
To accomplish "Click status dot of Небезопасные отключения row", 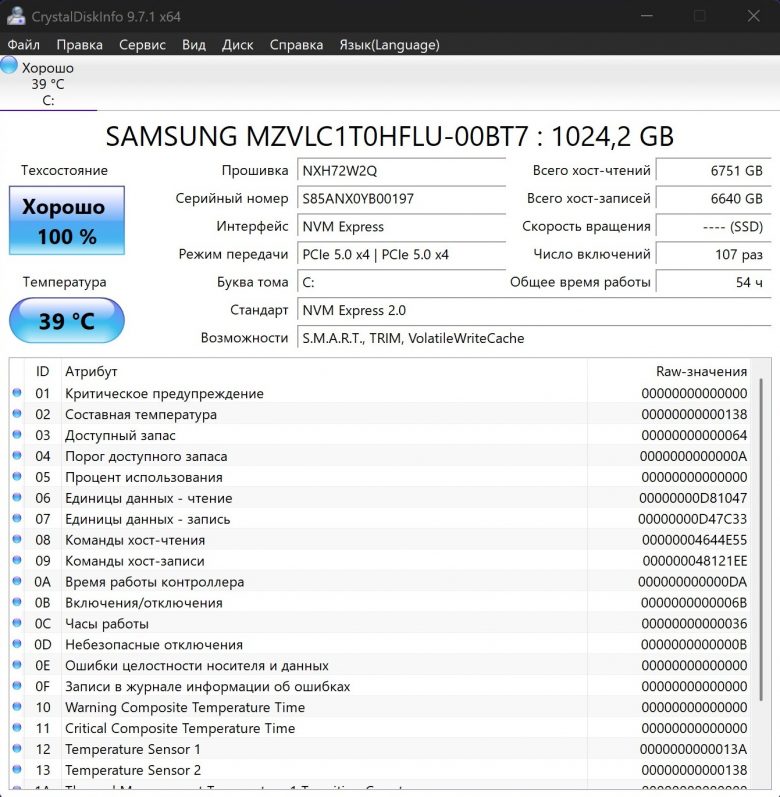I will click(17, 643).
